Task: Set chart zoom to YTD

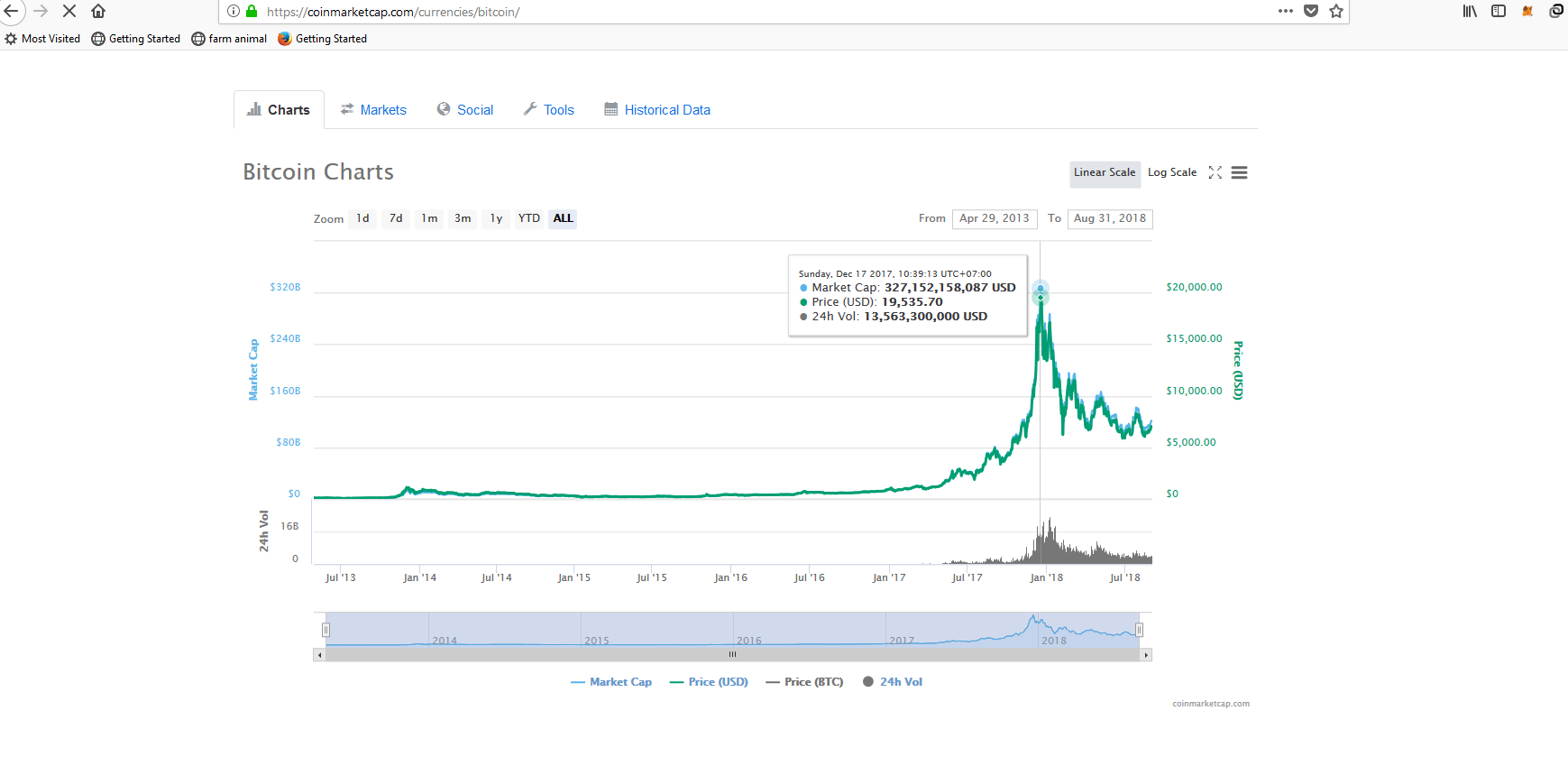Action: 529,218
